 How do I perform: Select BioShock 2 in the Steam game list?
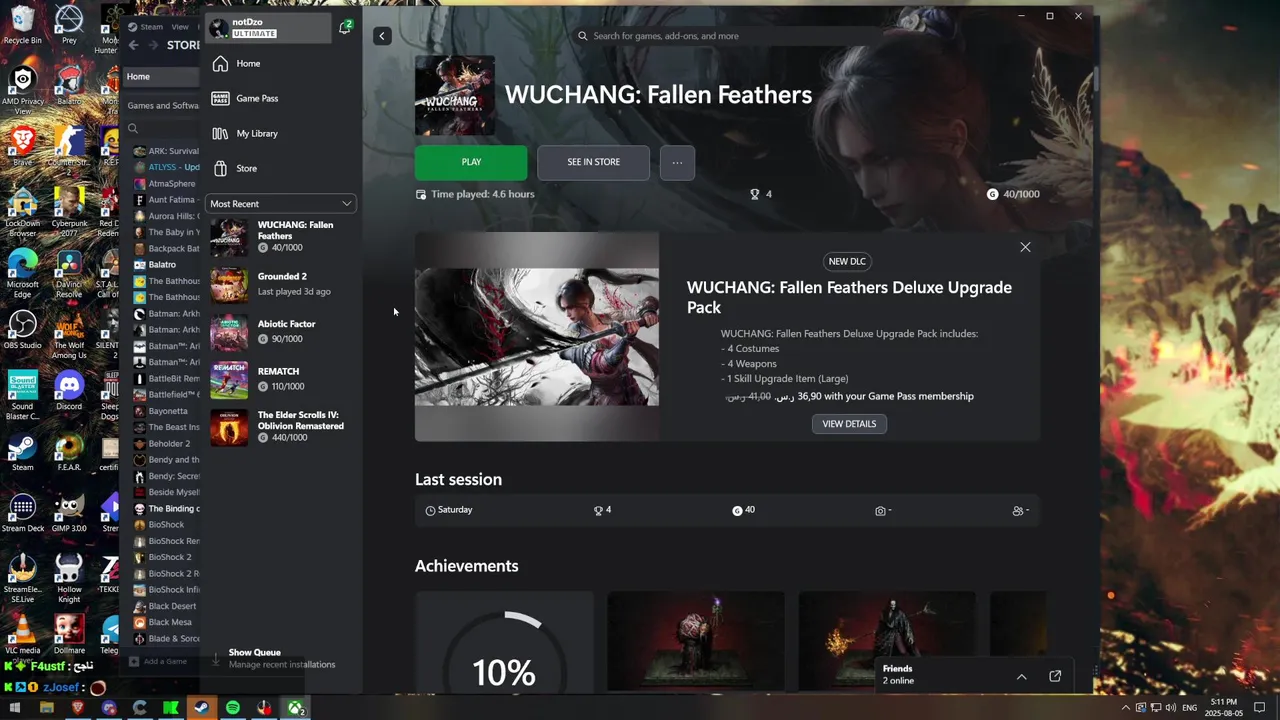[x=169, y=557]
